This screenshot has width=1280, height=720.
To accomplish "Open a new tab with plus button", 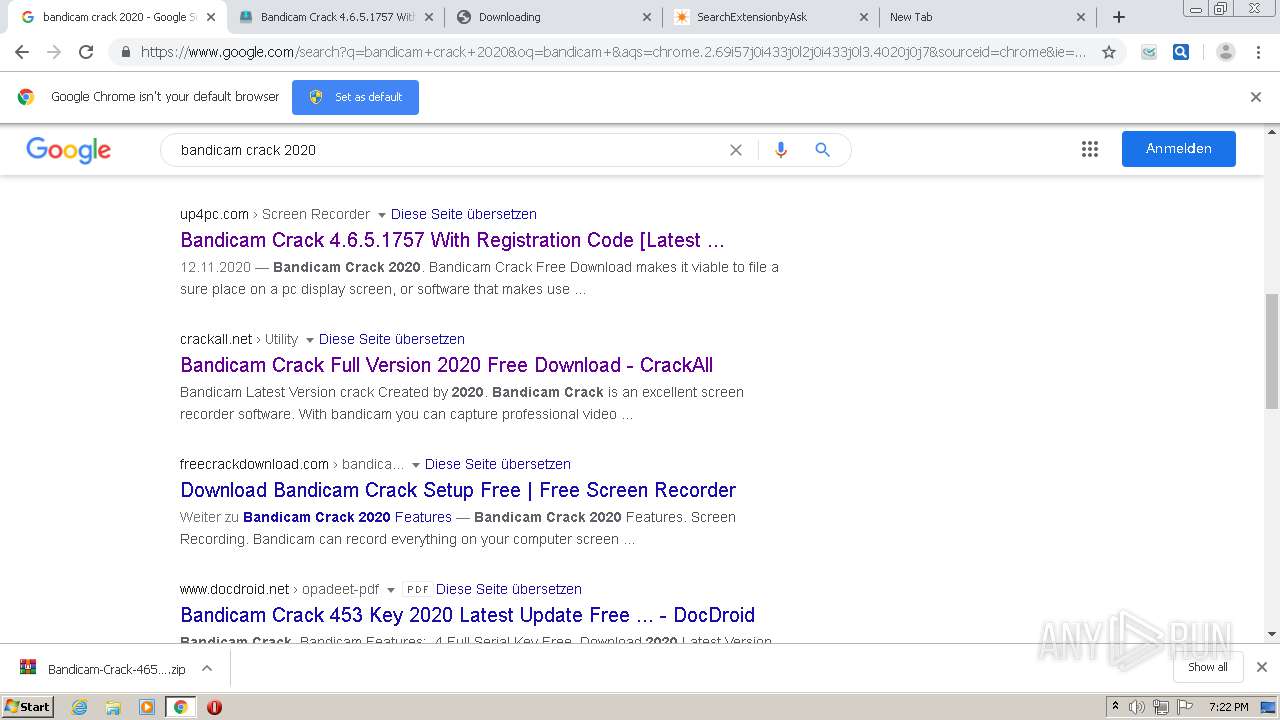I will pyautogui.click(x=1119, y=17).
